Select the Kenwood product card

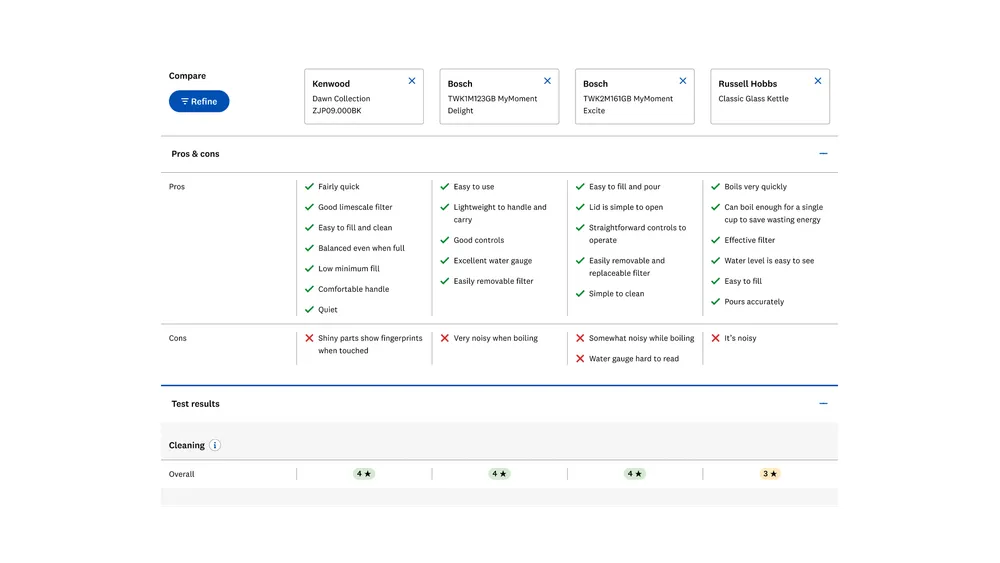[x=350, y=98]
